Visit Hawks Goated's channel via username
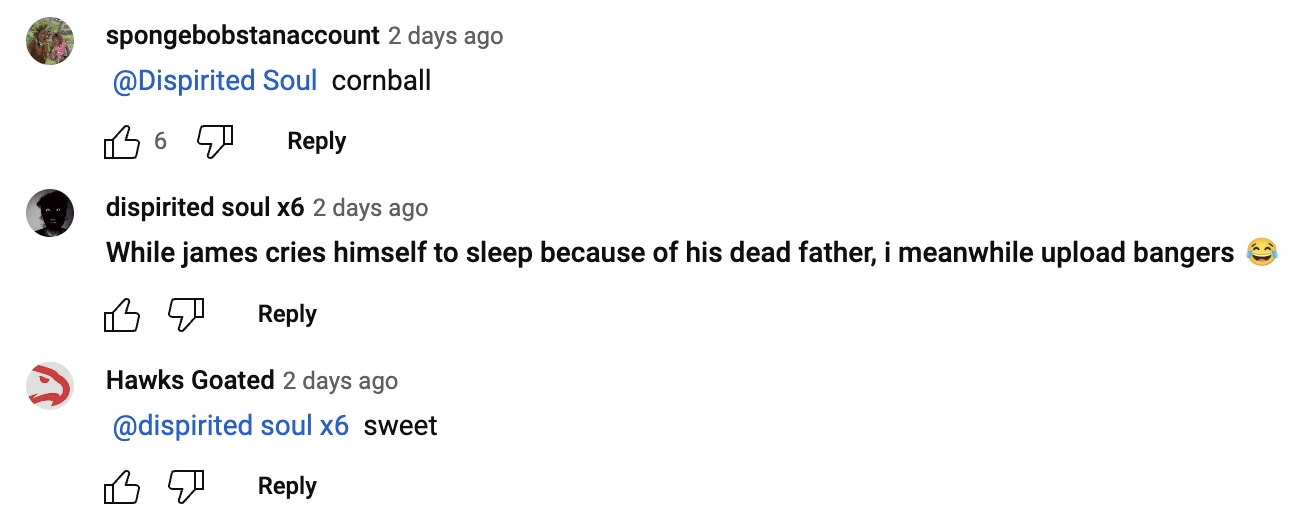1297x519 pixels. click(x=189, y=381)
